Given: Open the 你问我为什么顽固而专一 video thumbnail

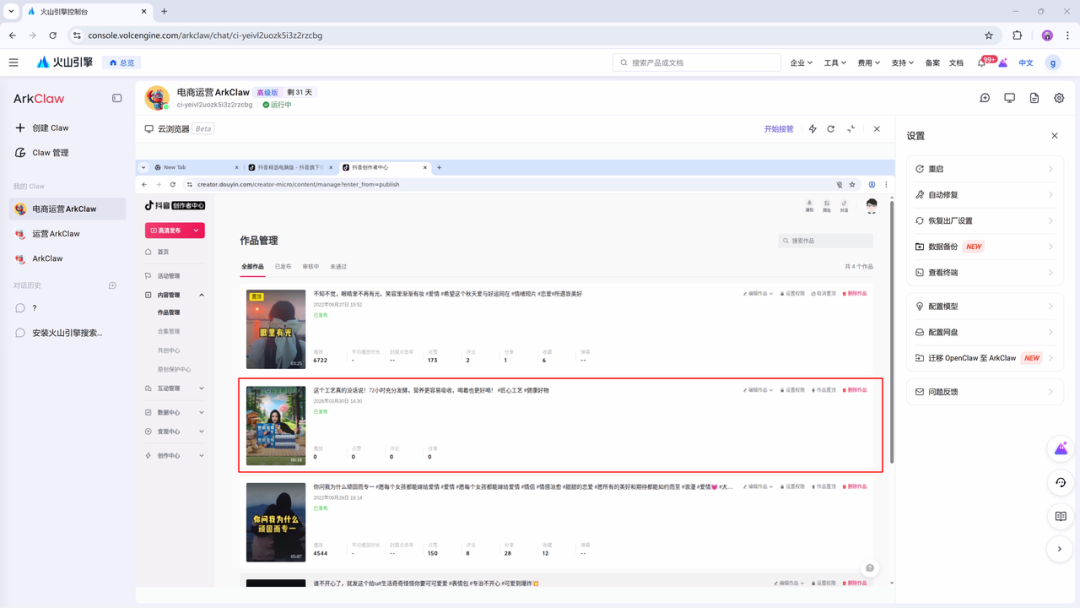Looking at the screenshot, I should tap(276, 522).
